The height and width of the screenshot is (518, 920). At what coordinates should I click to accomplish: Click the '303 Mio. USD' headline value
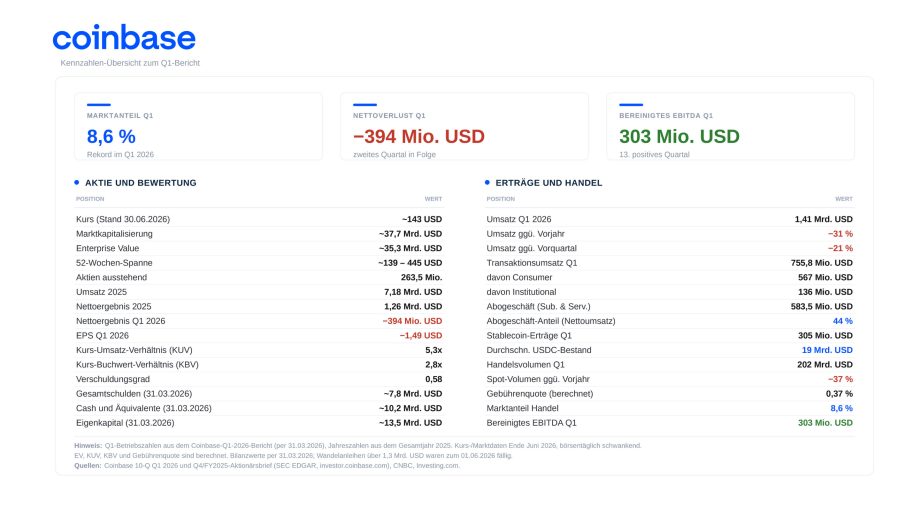[679, 137]
